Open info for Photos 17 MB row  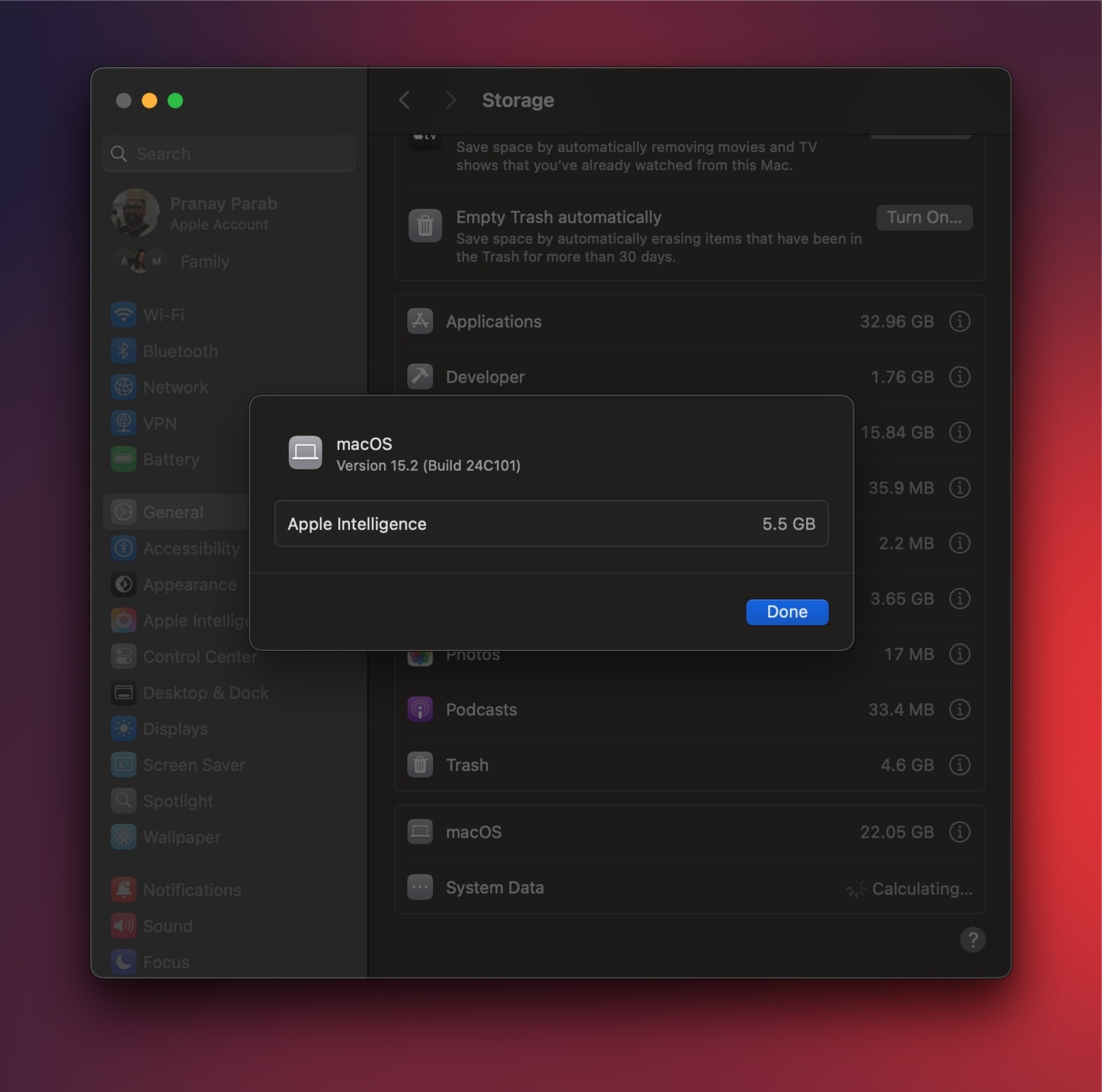tap(959, 654)
